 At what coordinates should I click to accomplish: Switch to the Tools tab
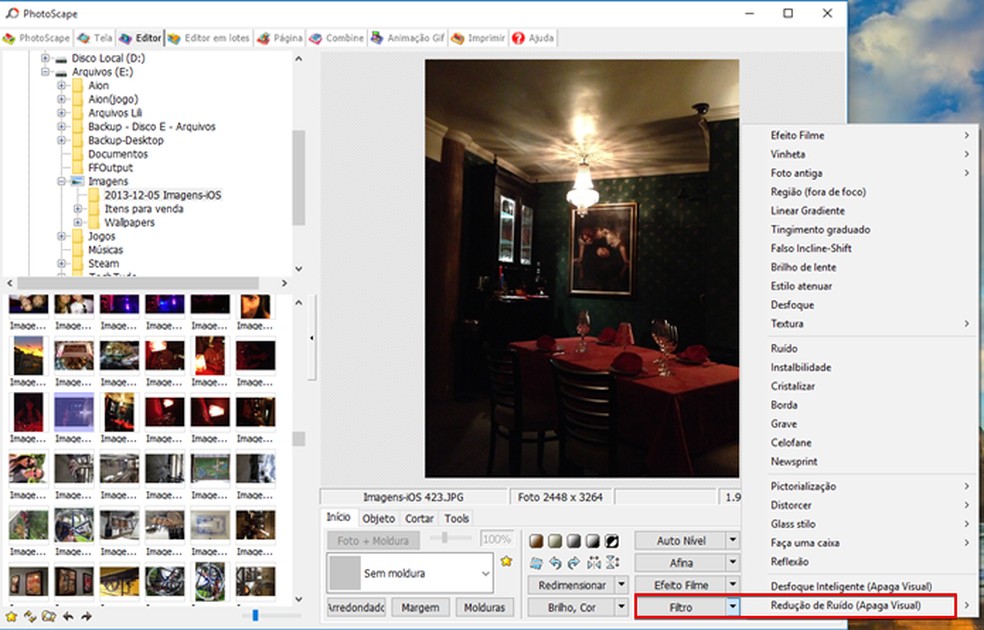457,518
